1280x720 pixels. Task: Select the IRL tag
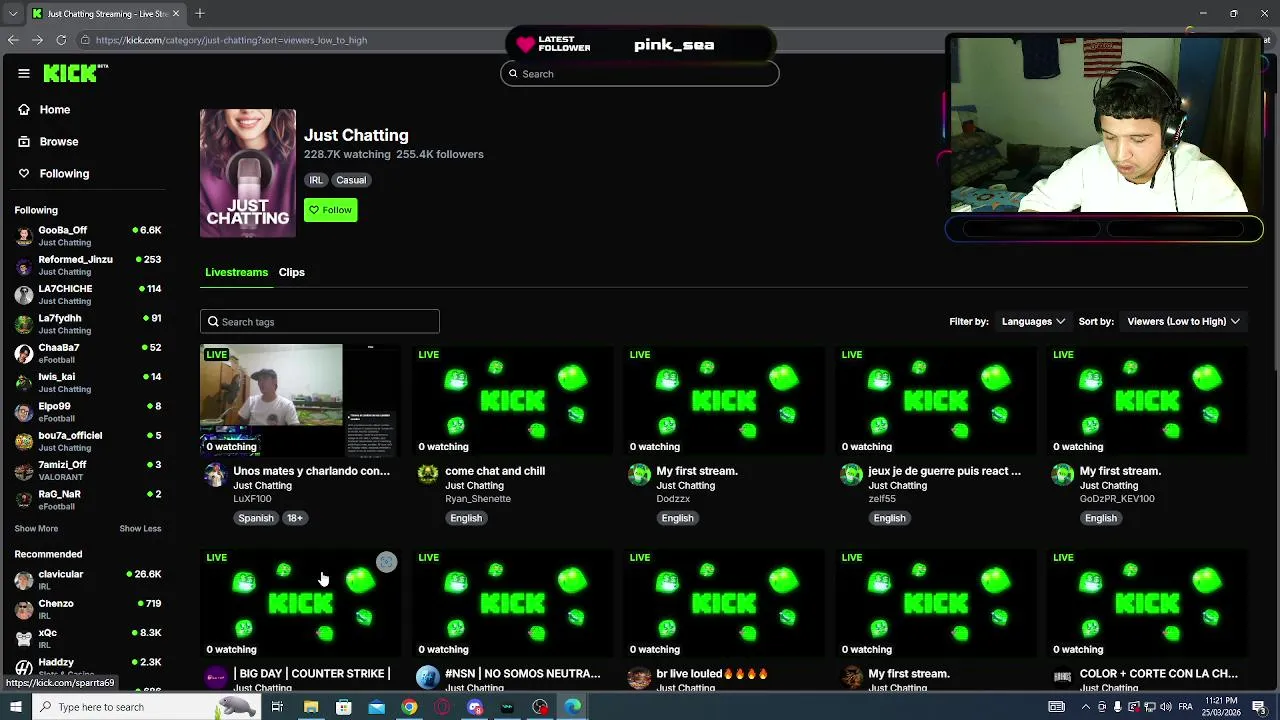316,180
